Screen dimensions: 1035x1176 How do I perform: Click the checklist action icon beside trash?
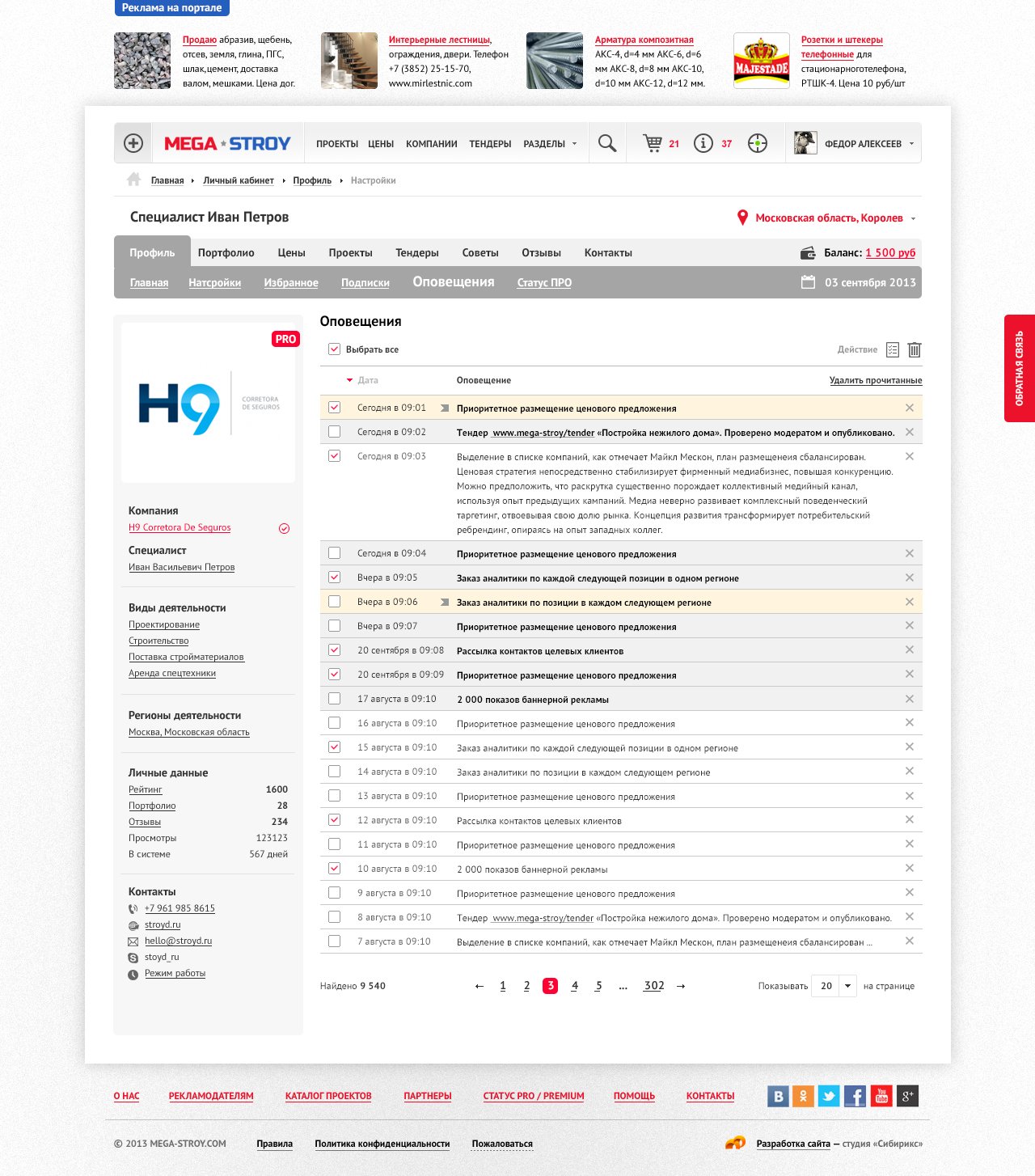[893, 349]
